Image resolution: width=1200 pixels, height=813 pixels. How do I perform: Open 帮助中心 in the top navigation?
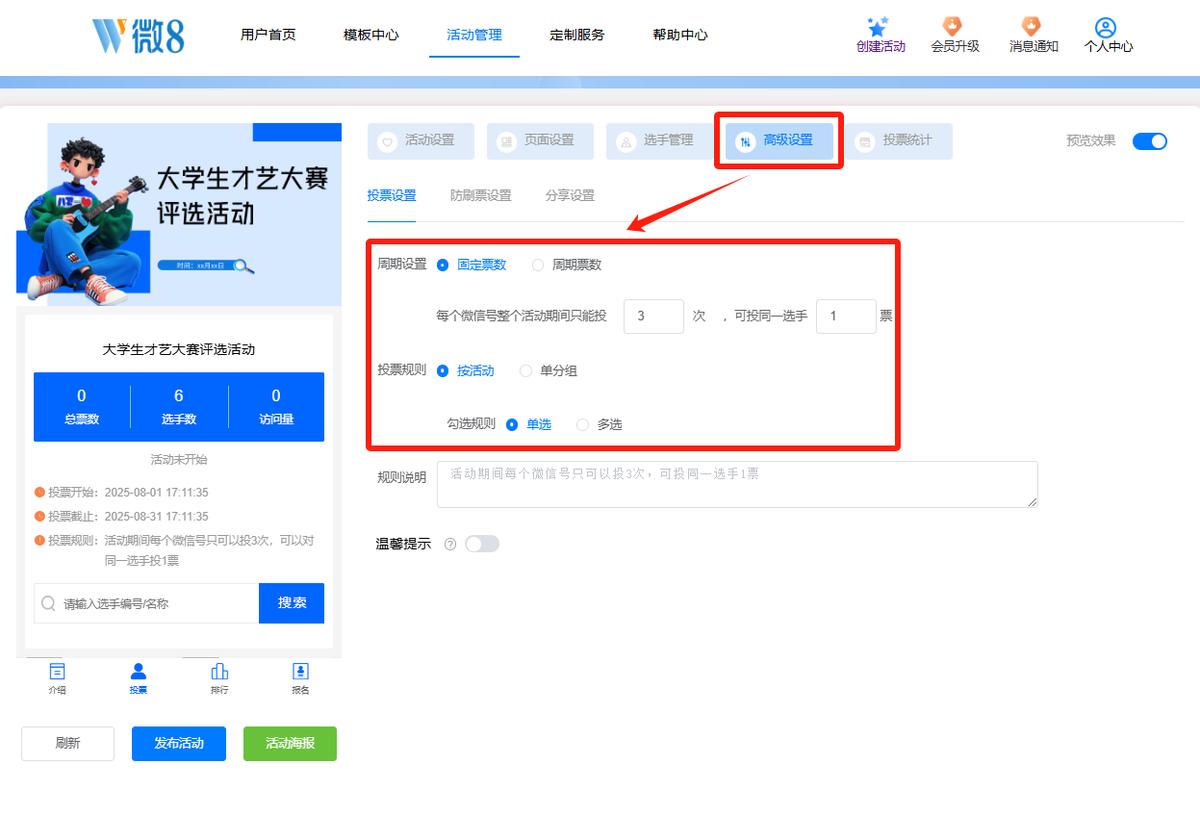(x=680, y=35)
